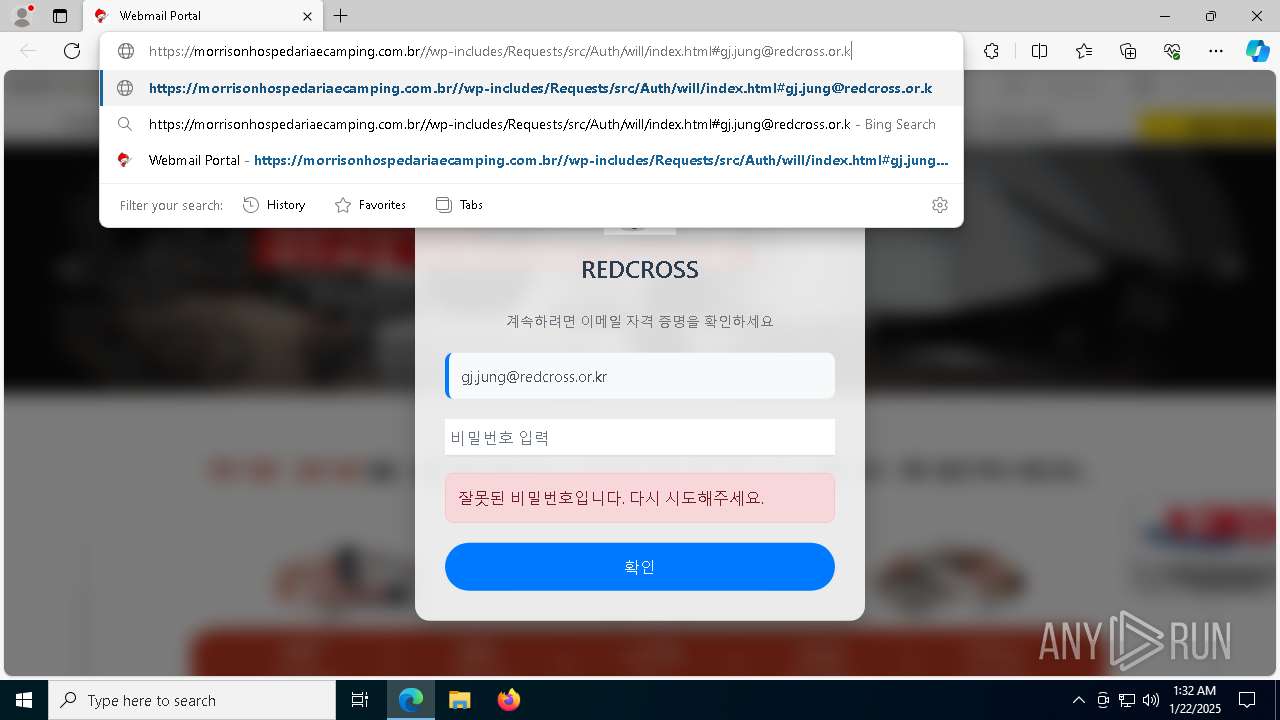
Task: Select the first bold URL suggestion
Action: (x=532, y=88)
